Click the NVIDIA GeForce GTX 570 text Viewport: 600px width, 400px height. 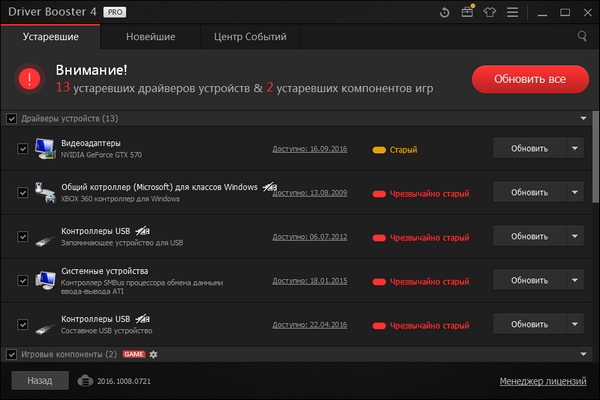pyautogui.click(x=101, y=155)
